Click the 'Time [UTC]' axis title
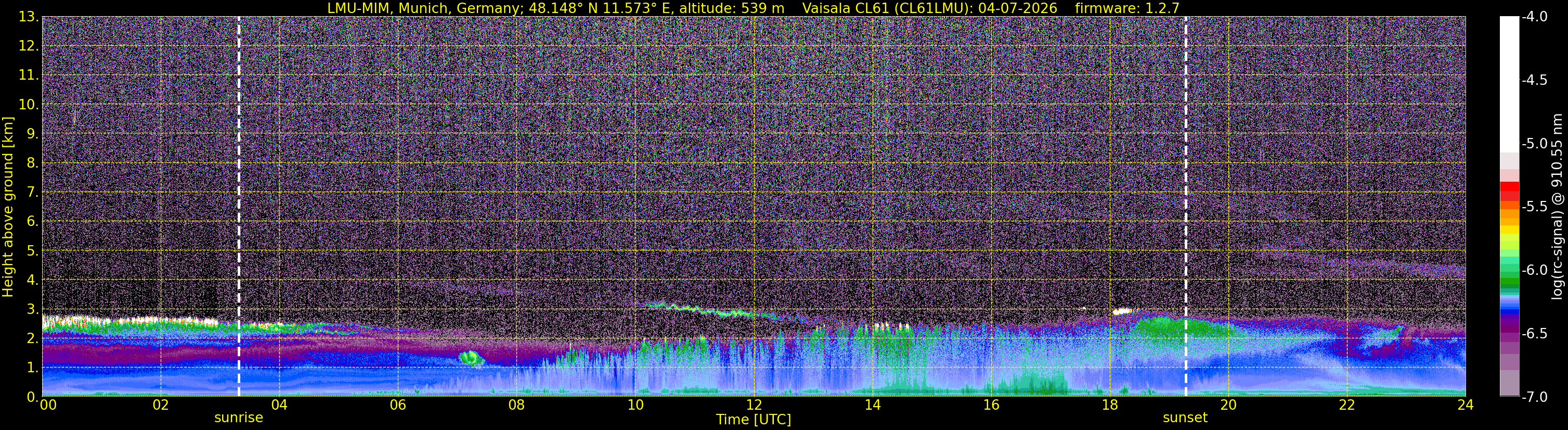This screenshot has height=430, width=1568. pos(754,420)
